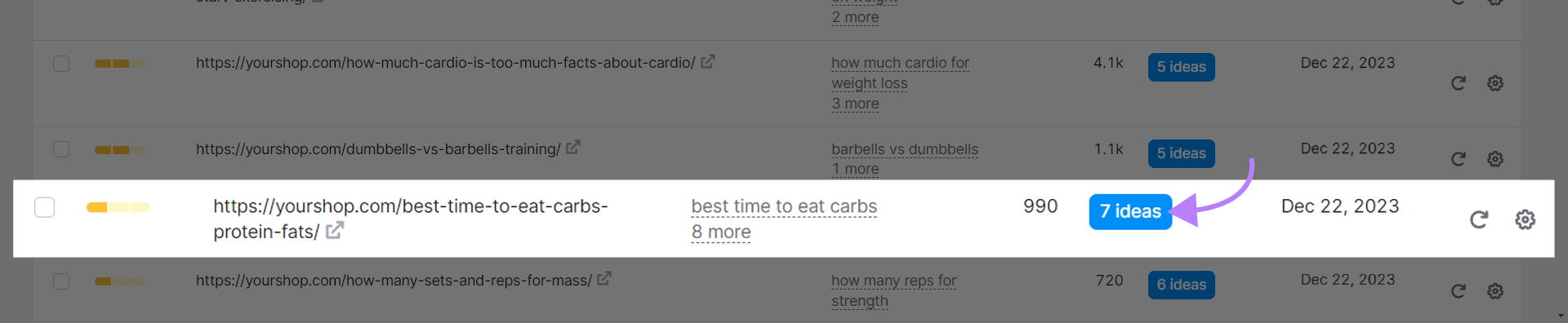This screenshot has height=323, width=1568.
Task: Tick checkbox for best-time-to-eat-carbs page
Action: pyautogui.click(x=45, y=207)
